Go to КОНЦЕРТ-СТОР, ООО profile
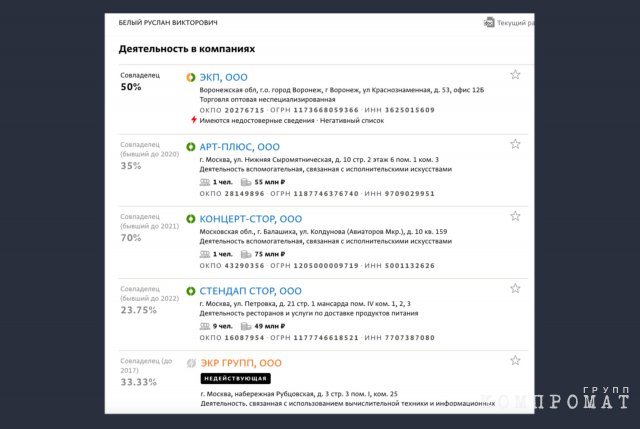 [252, 218]
